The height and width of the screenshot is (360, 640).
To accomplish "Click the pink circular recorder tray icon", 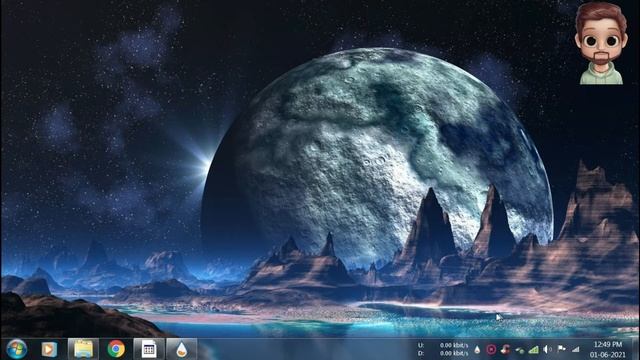I will (491, 349).
